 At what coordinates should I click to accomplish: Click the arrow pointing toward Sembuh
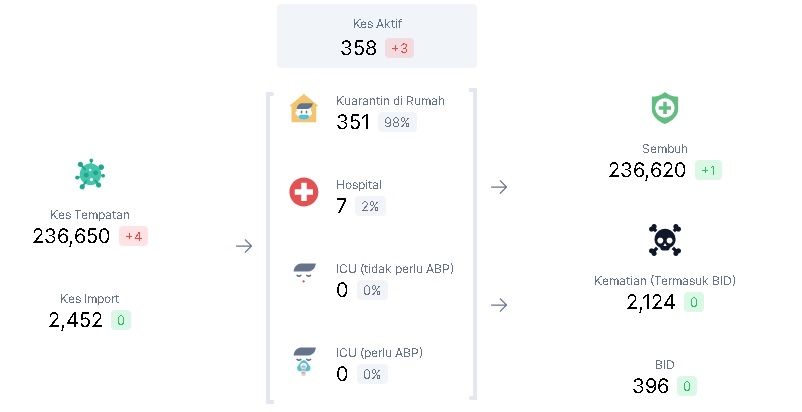point(499,187)
